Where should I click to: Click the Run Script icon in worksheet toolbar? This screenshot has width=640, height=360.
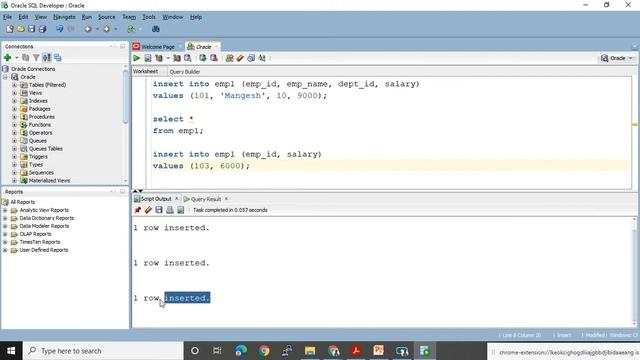tap(148, 58)
